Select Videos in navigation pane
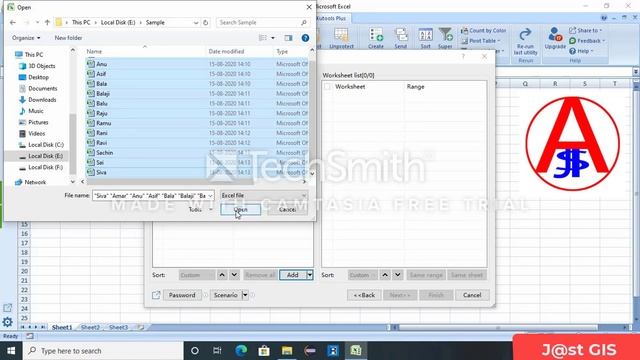 [x=36, y=133]
